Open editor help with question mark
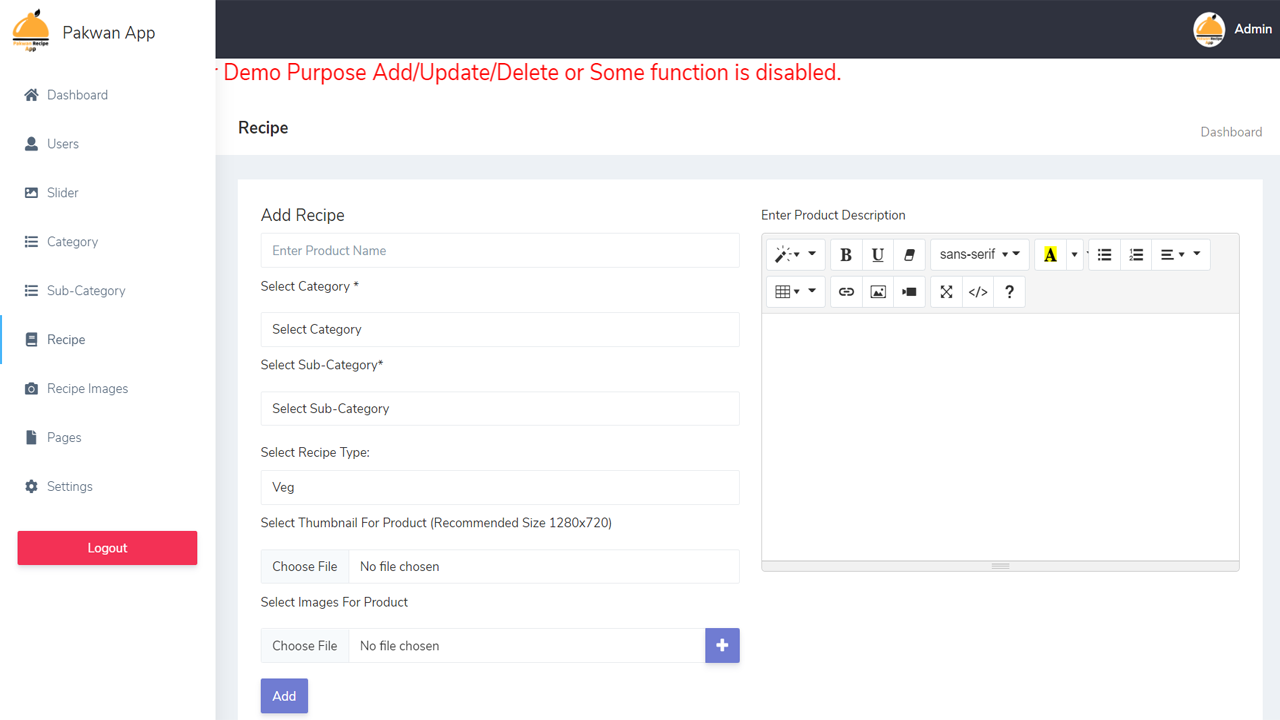Screen dimensions: 1280x720 pyautogui.click(x=1009, y=292)
